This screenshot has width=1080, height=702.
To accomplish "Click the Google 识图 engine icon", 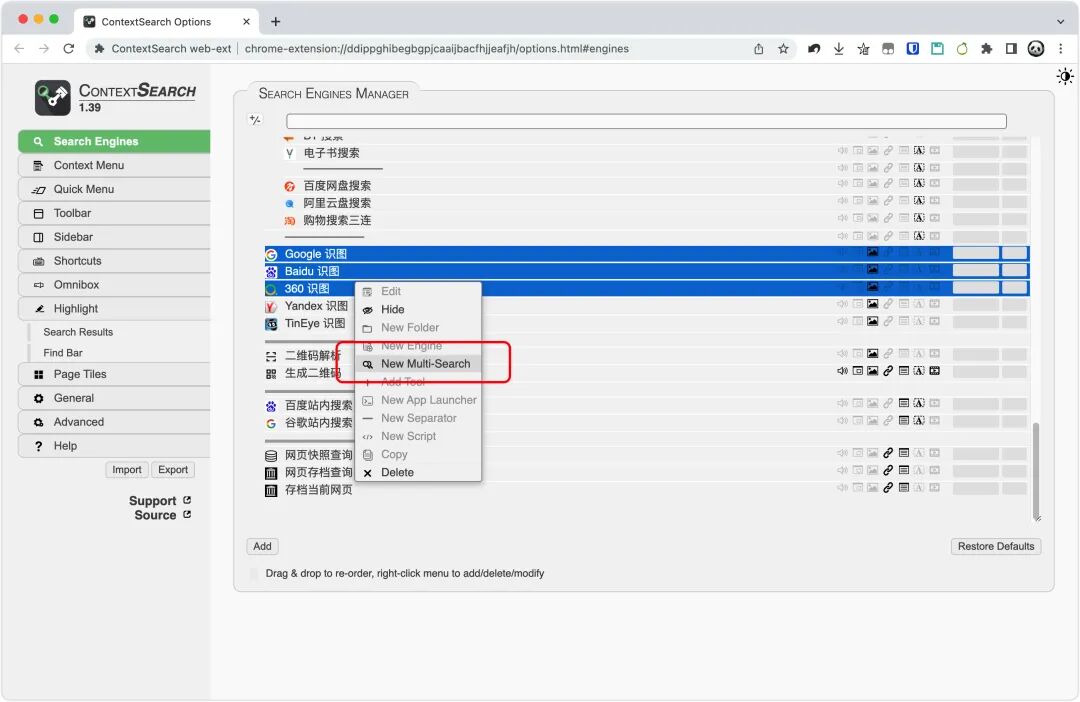I will click(x=271, y=254).
